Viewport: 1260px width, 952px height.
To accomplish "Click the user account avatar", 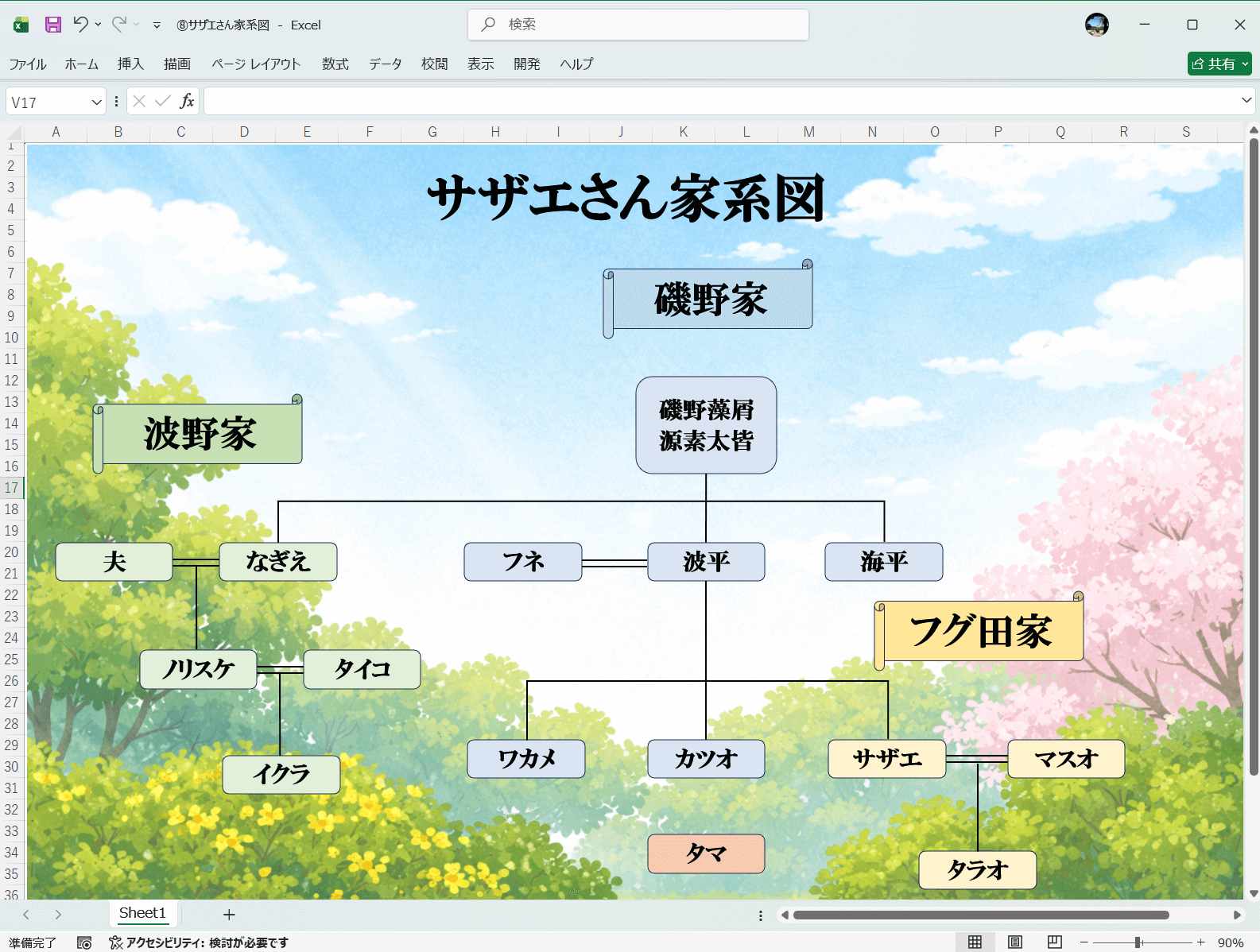I will pyautogui.click(x=1096, y=25).
